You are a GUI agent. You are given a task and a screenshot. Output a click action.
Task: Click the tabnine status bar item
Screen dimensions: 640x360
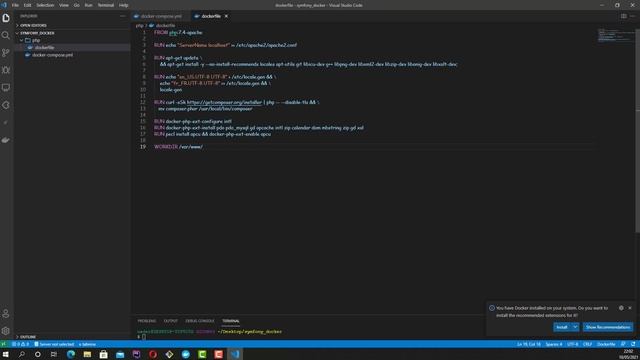point(87,344)
